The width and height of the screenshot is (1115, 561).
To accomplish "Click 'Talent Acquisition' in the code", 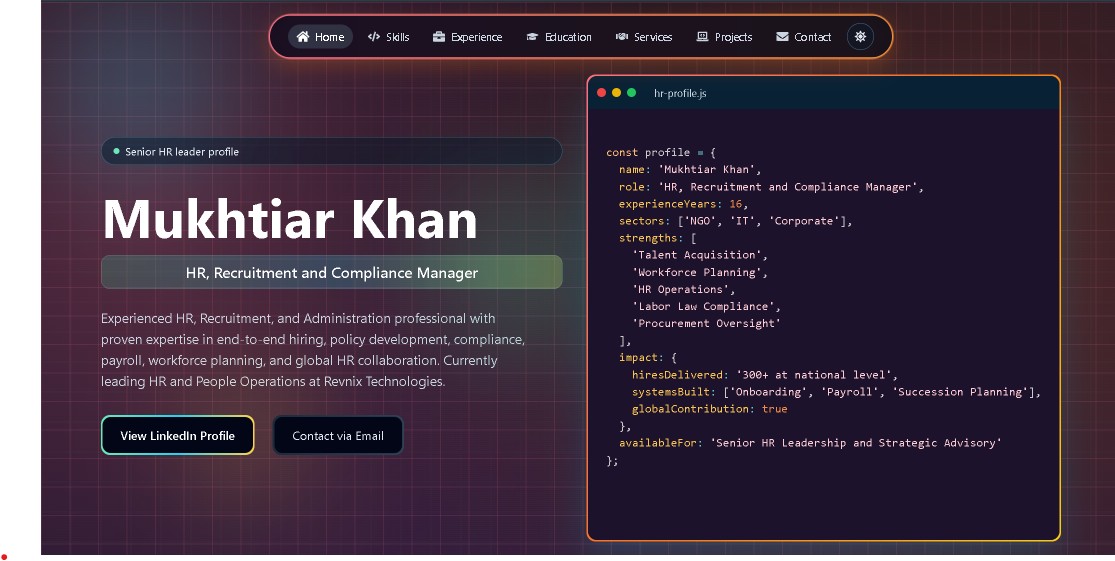I will [x=700, y=255].
